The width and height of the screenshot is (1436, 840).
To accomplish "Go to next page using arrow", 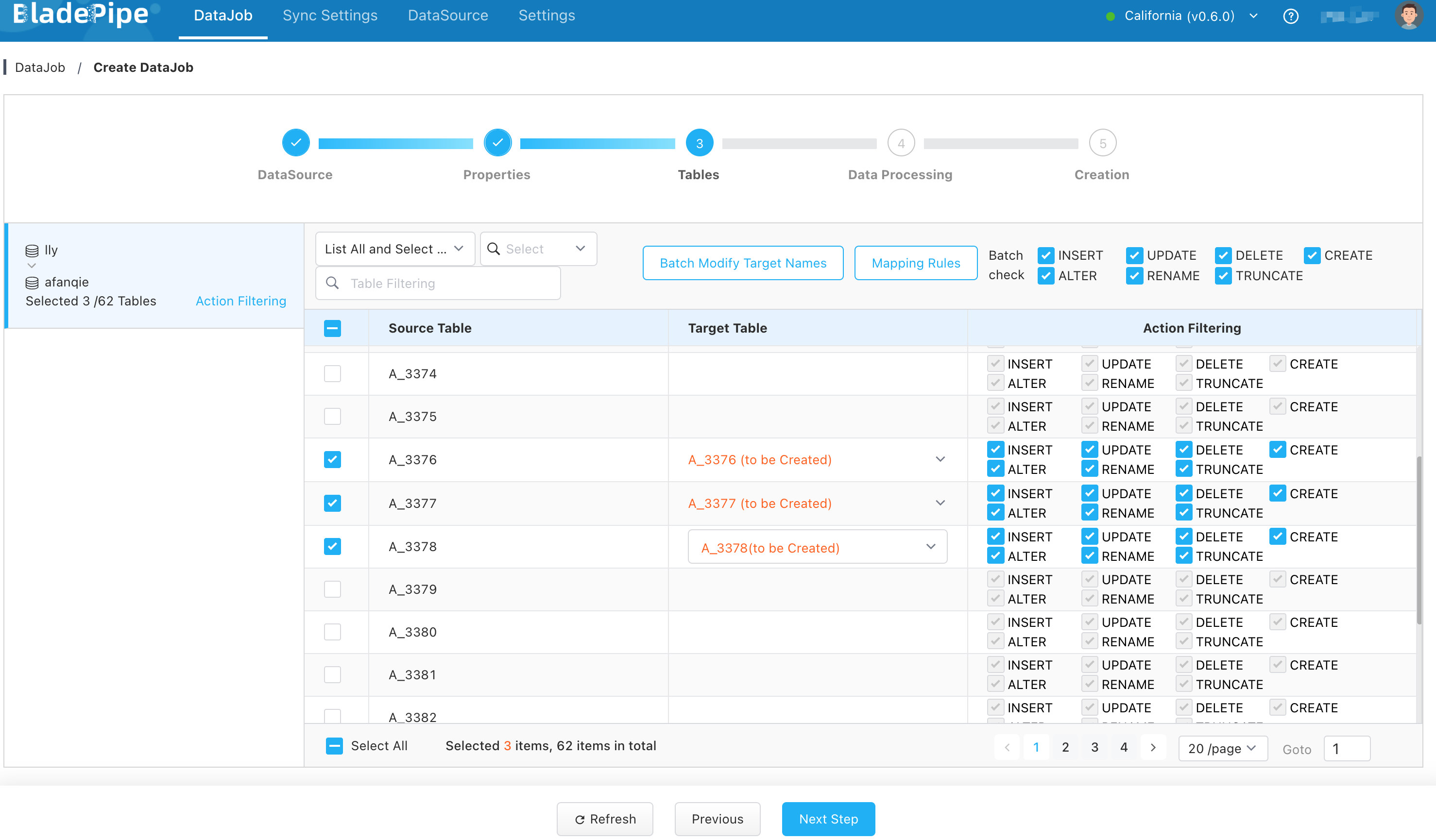I will [1153, 747].
